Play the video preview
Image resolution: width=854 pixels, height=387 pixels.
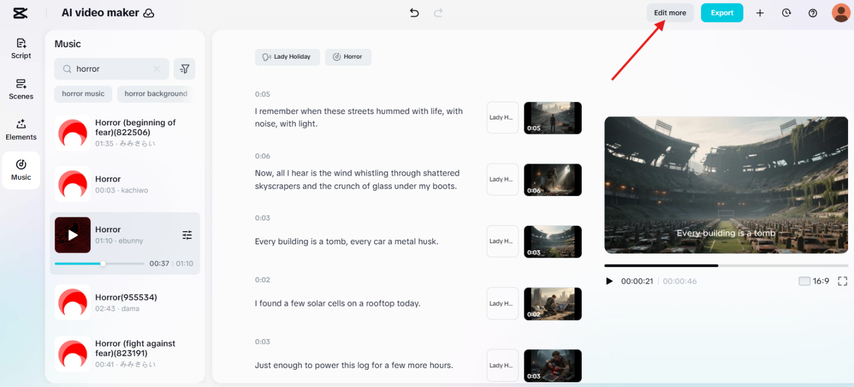pos(609,281)
